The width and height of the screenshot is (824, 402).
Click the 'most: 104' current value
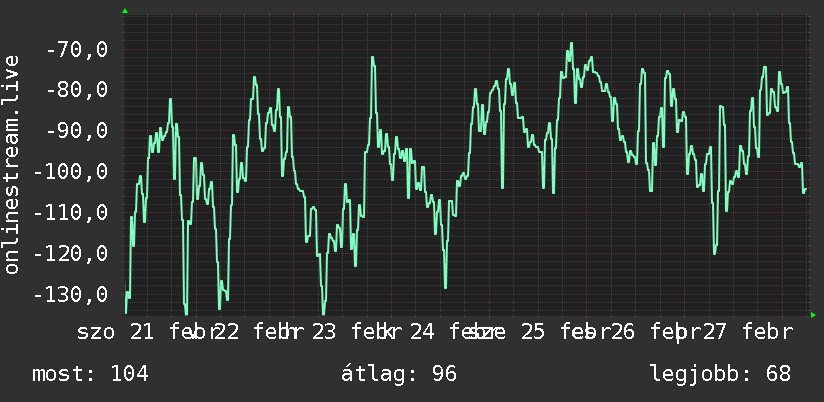coord(90,374)
